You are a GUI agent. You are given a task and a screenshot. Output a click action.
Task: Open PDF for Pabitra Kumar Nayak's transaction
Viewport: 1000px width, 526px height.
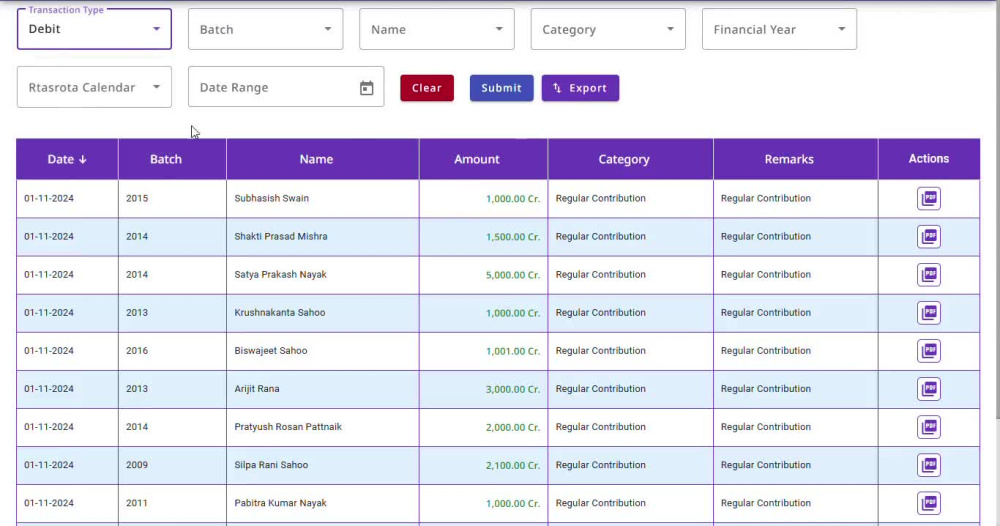(929, 503)
